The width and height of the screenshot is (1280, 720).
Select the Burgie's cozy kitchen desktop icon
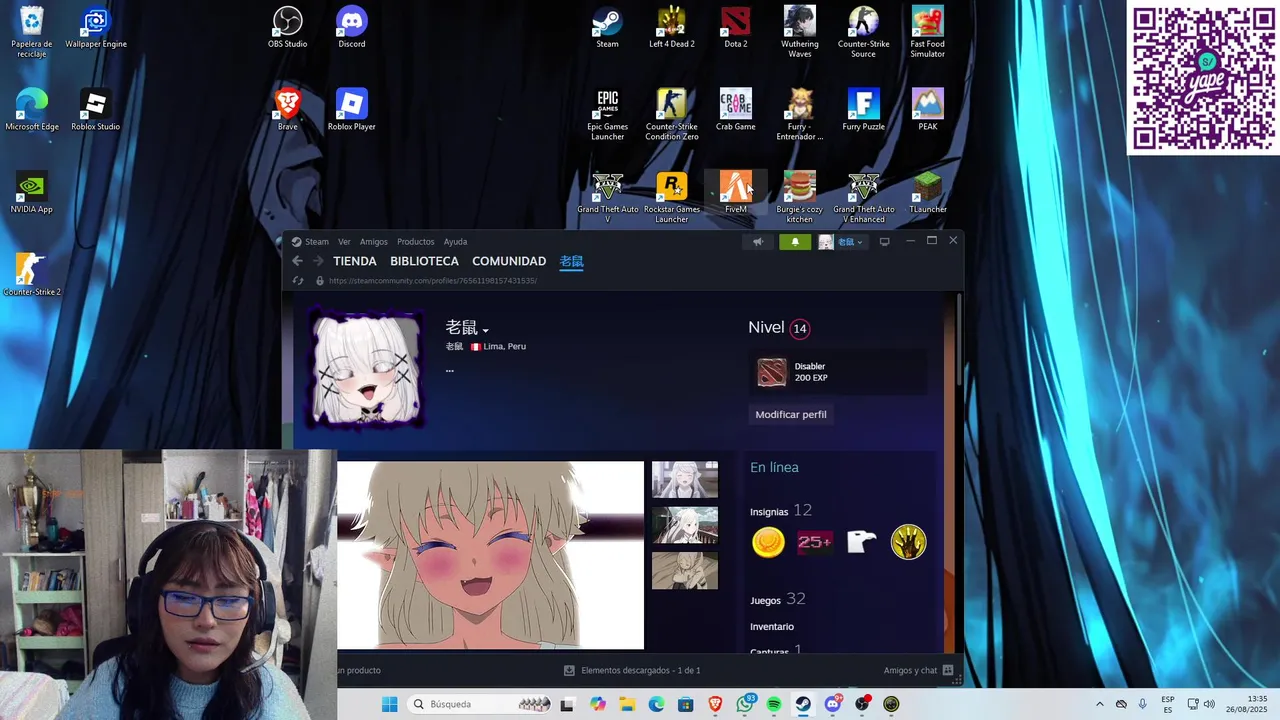[x=800, y=198]
